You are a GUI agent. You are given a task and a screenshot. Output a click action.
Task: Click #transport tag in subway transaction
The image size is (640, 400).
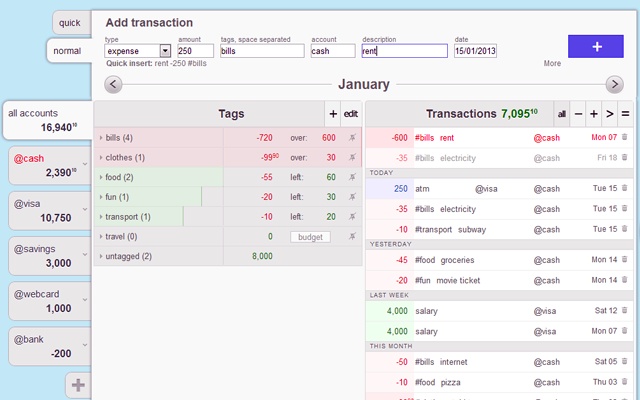point(433,229)
